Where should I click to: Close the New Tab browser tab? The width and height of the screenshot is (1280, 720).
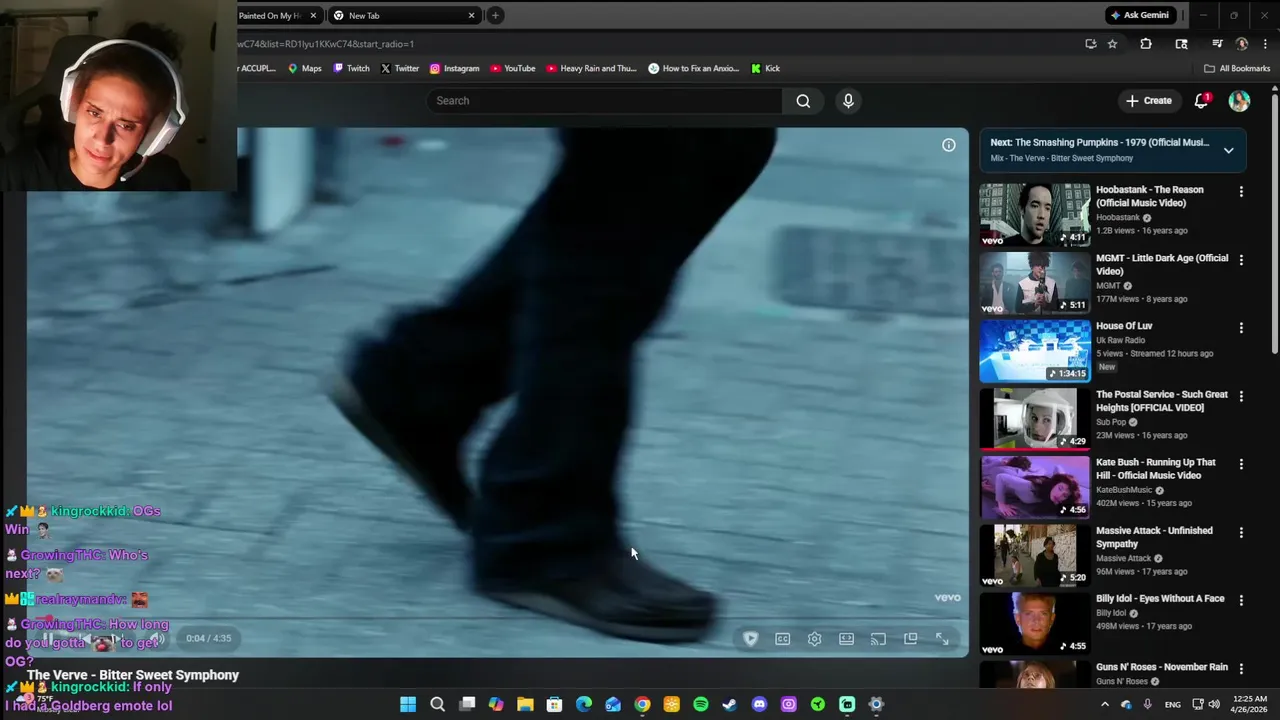(x=471, y=15)
